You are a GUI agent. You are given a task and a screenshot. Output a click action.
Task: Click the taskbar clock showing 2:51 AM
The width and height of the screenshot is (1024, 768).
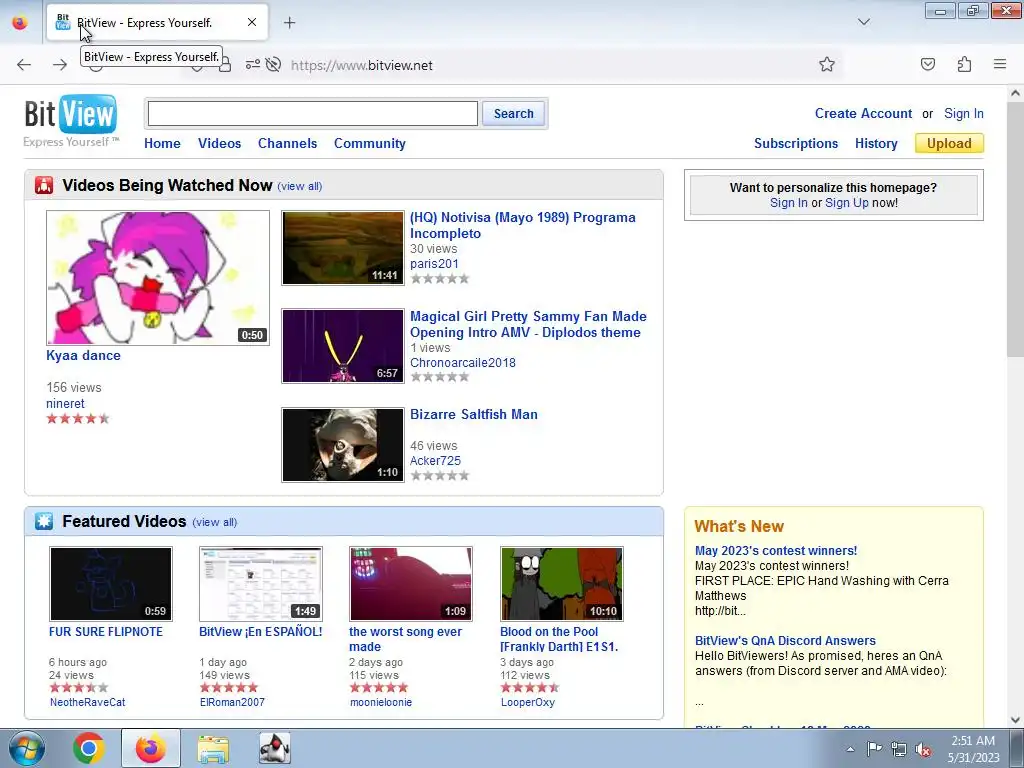click(973, 749)
